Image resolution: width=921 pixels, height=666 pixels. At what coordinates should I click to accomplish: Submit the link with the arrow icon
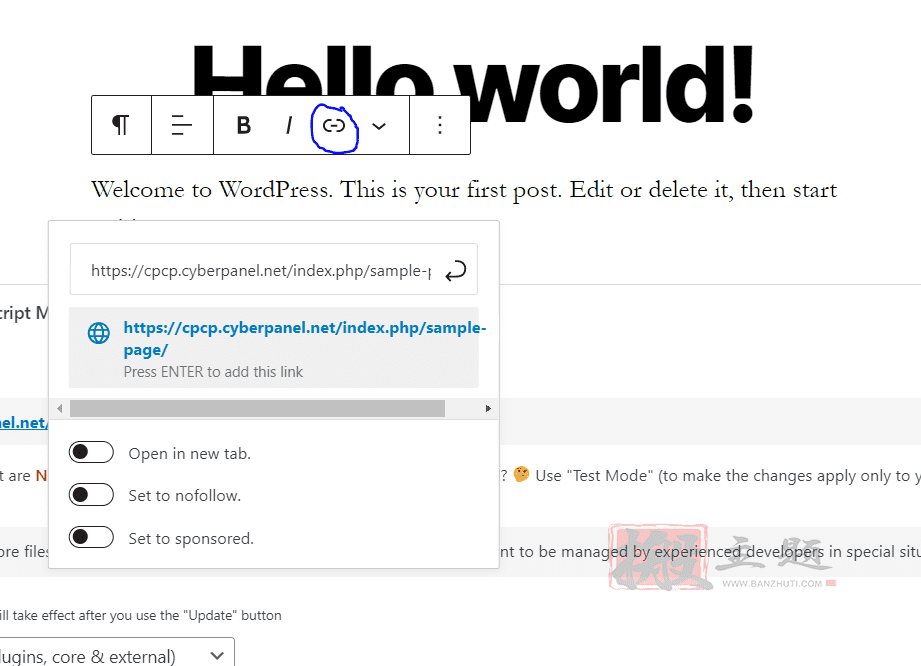pyautogui.click(x=455, y=271)
